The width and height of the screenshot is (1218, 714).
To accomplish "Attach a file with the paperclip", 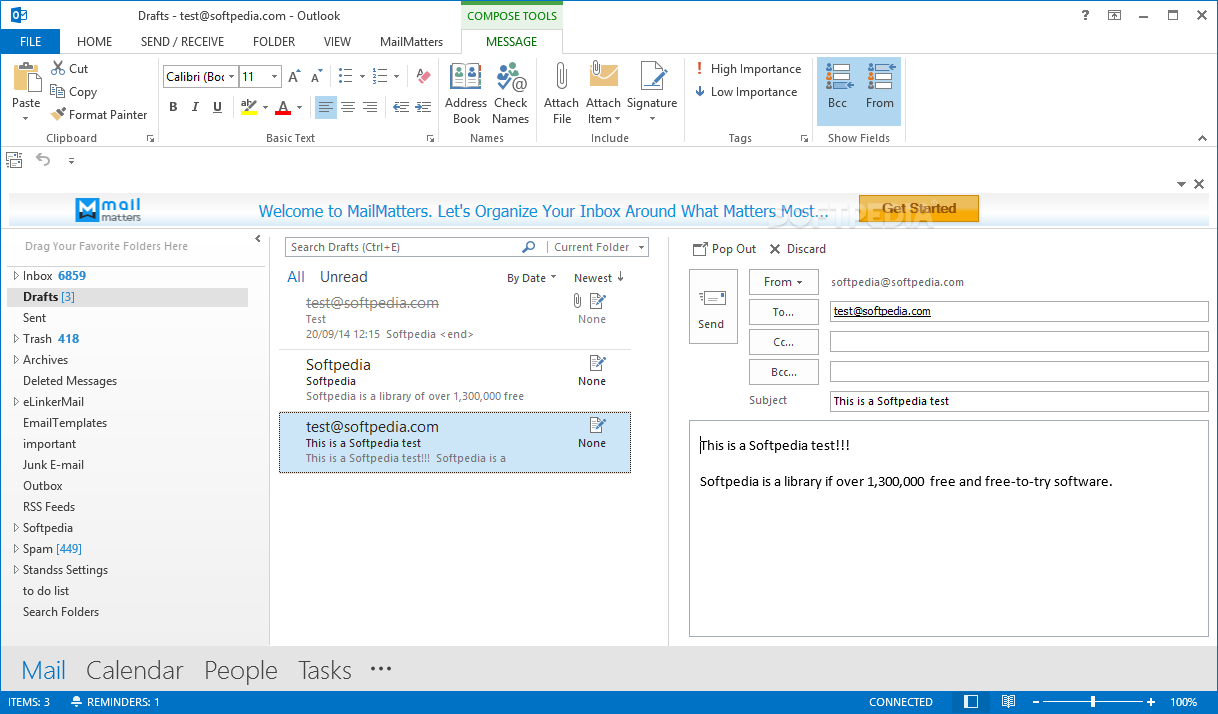I will (x=561, y=93).
